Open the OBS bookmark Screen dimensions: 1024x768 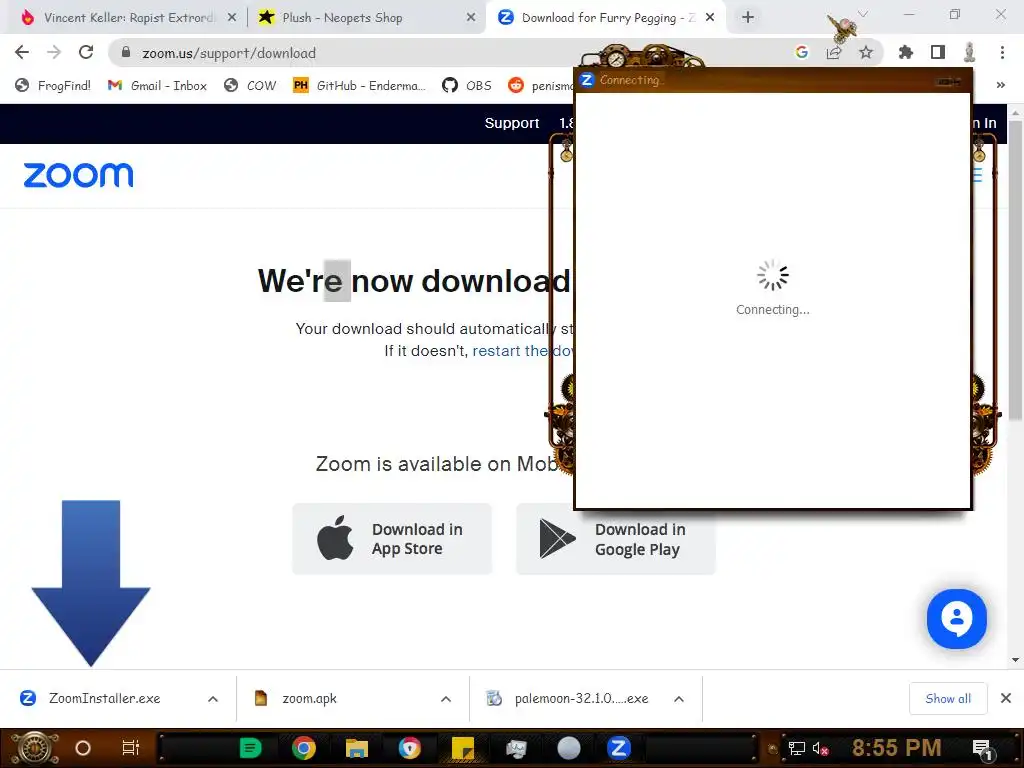coord(467,86)
